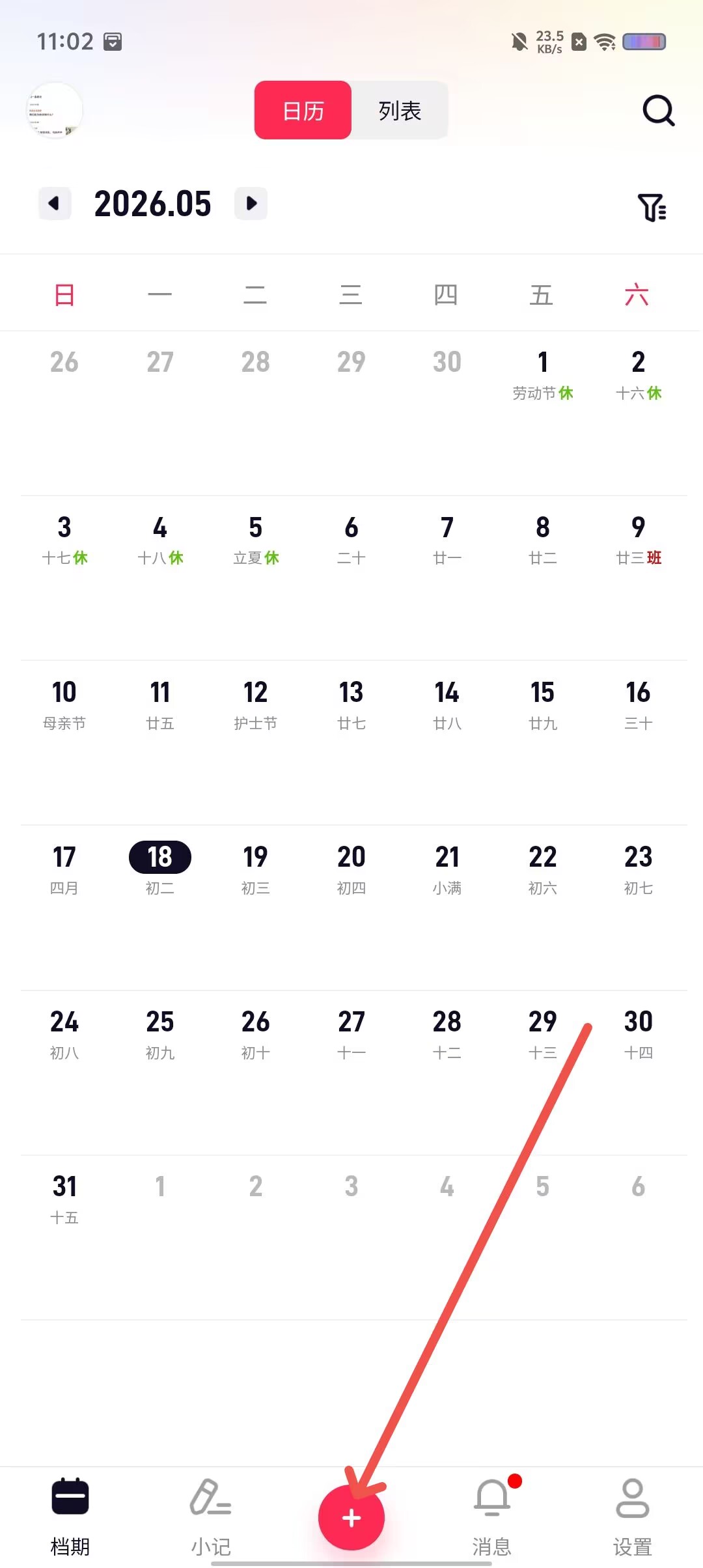Select May 21 小满 date
The height and width of the screenshot is (1568, 703).
[x=447, y=869]
